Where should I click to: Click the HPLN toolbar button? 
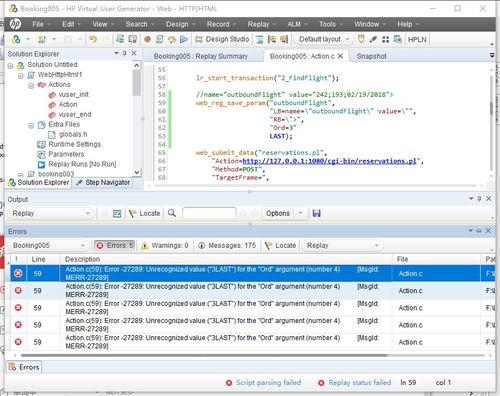click(417, 39)
